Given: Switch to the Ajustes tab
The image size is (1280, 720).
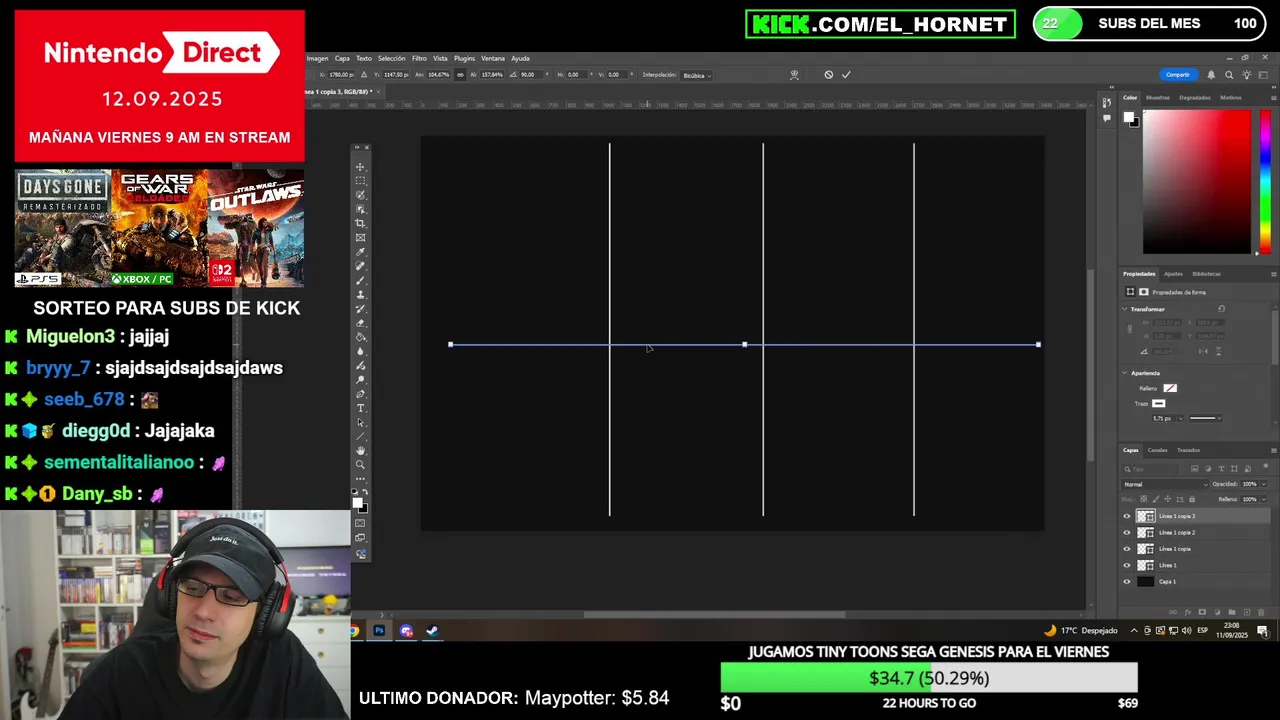Looking at the screenshot, I should coord(1173,274).
